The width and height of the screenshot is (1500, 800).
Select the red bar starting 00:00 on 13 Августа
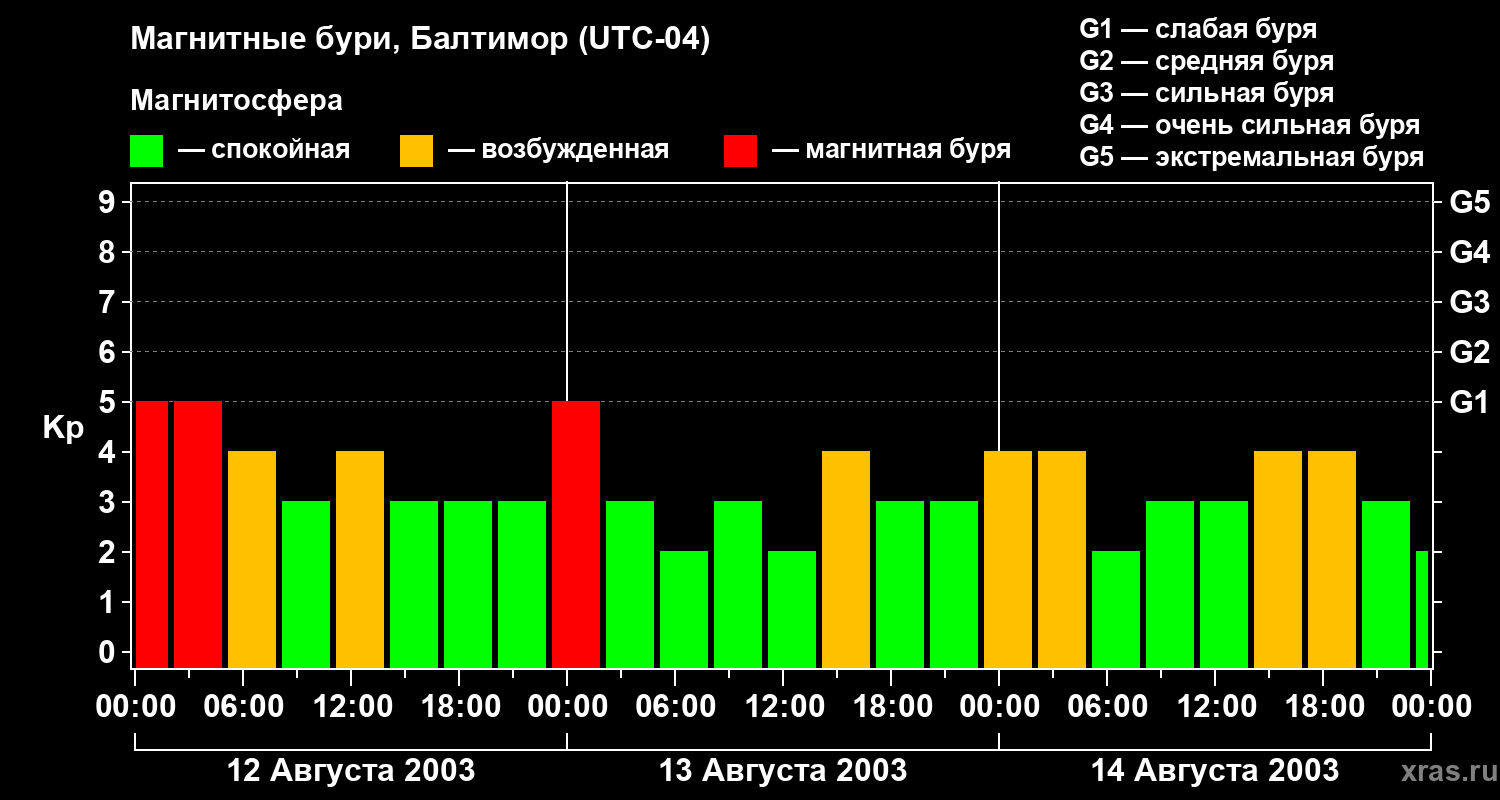pos(576,534)
